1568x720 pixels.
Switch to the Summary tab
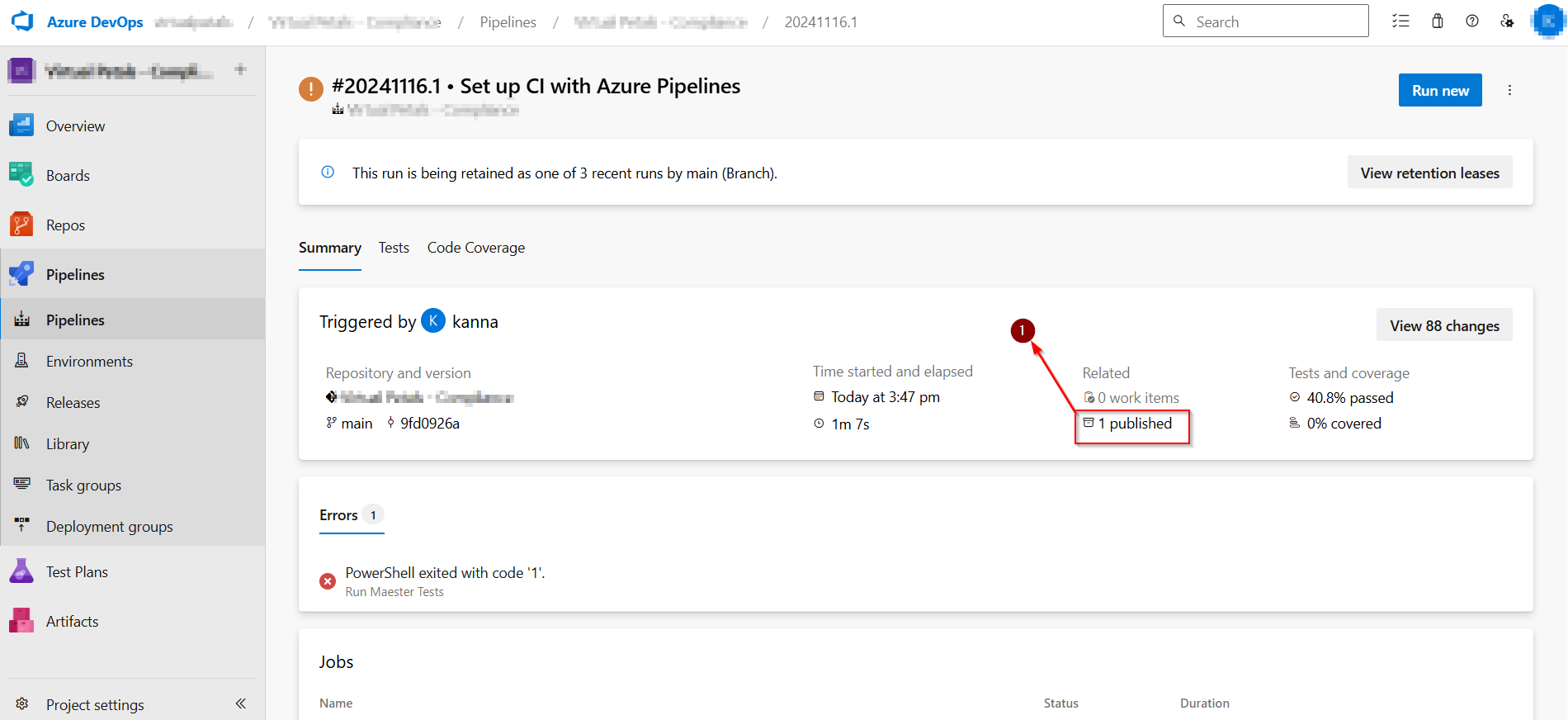[330, 248]
